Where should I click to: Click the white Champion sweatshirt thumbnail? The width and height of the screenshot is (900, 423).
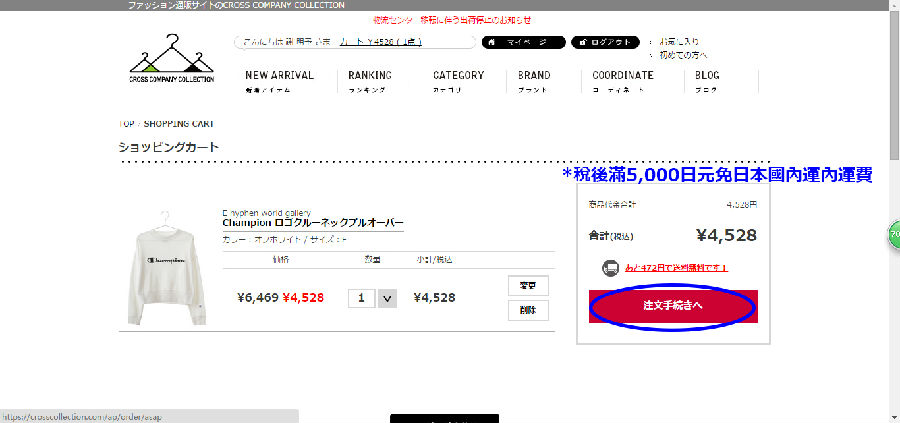[x=166, y=268]
